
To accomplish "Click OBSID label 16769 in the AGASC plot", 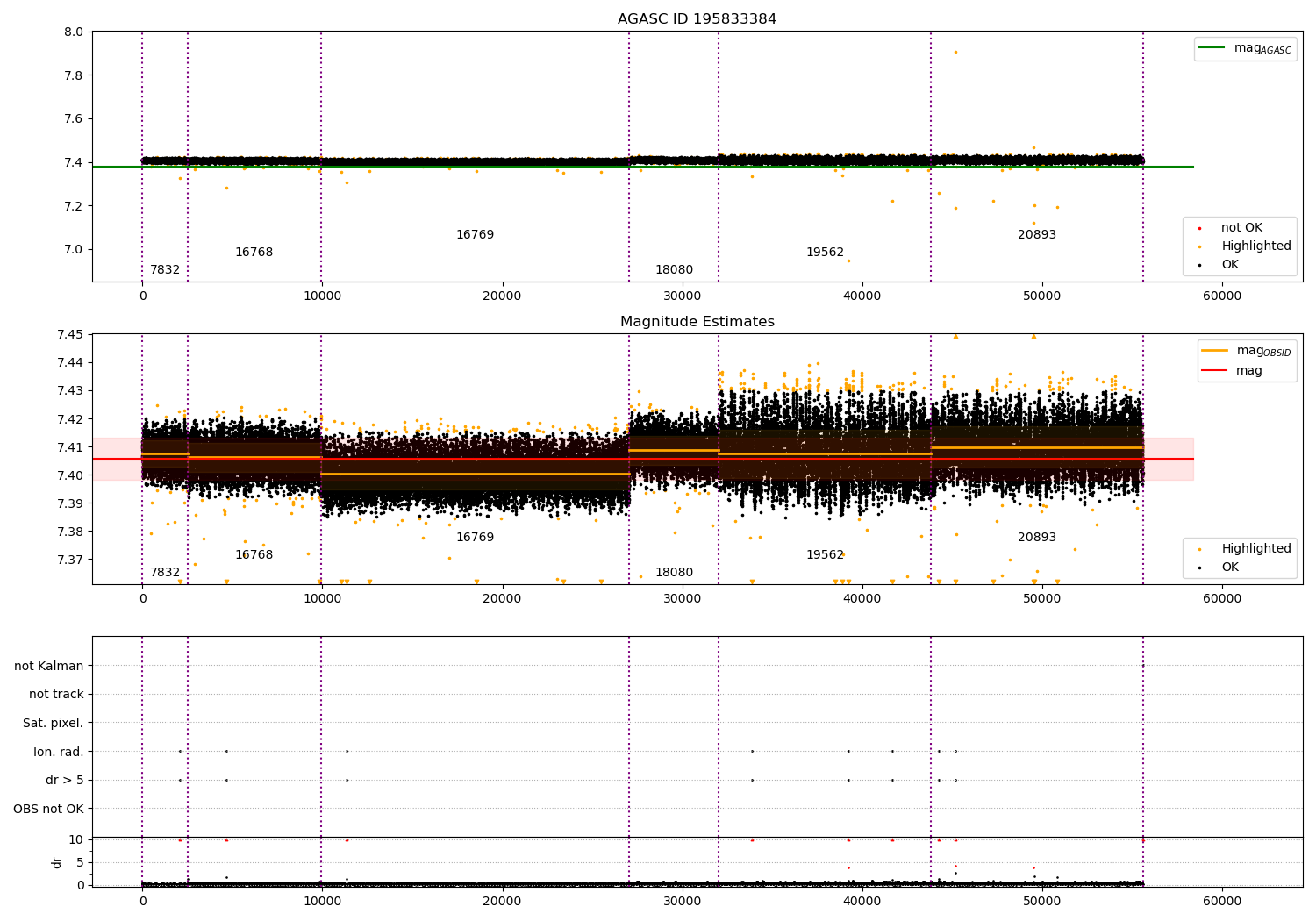I will point(475,235).
